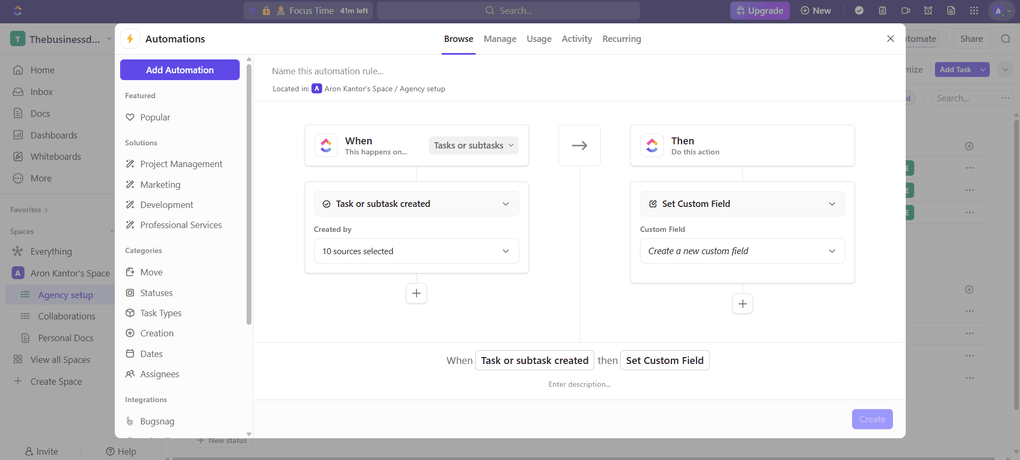Open Docs in sidebar

(x=40, y=113)
